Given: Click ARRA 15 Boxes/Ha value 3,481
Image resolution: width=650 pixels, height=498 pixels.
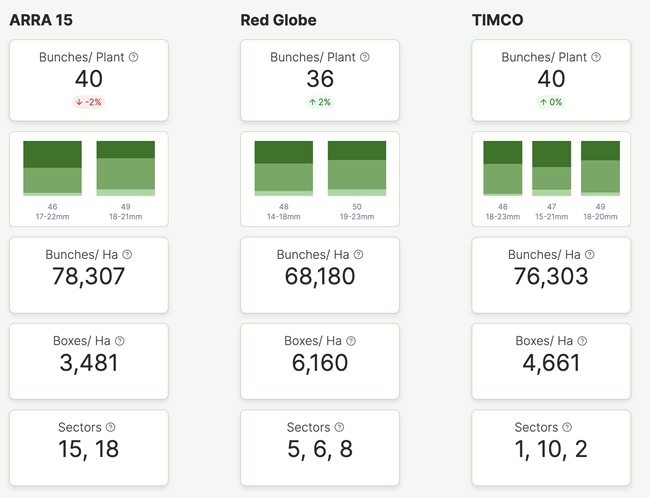Looking at the screenshot, I should pos(89,362).
